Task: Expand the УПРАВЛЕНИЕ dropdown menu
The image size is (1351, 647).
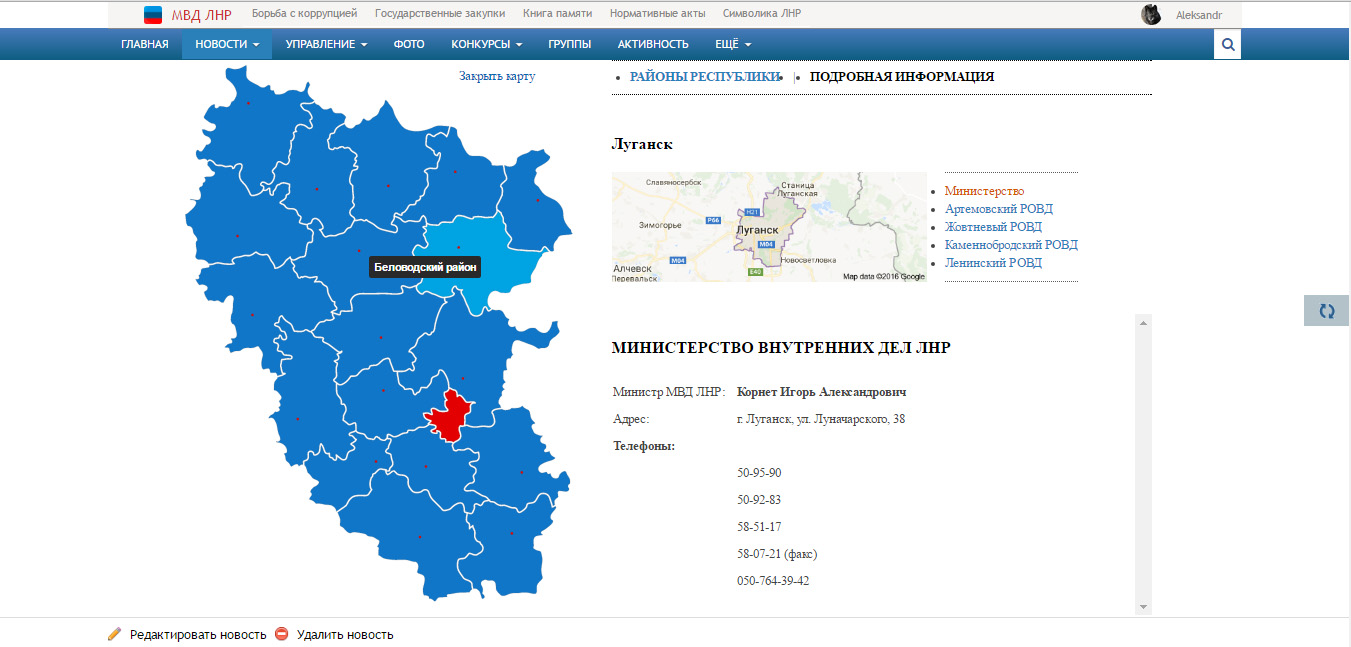Action: 326,44
